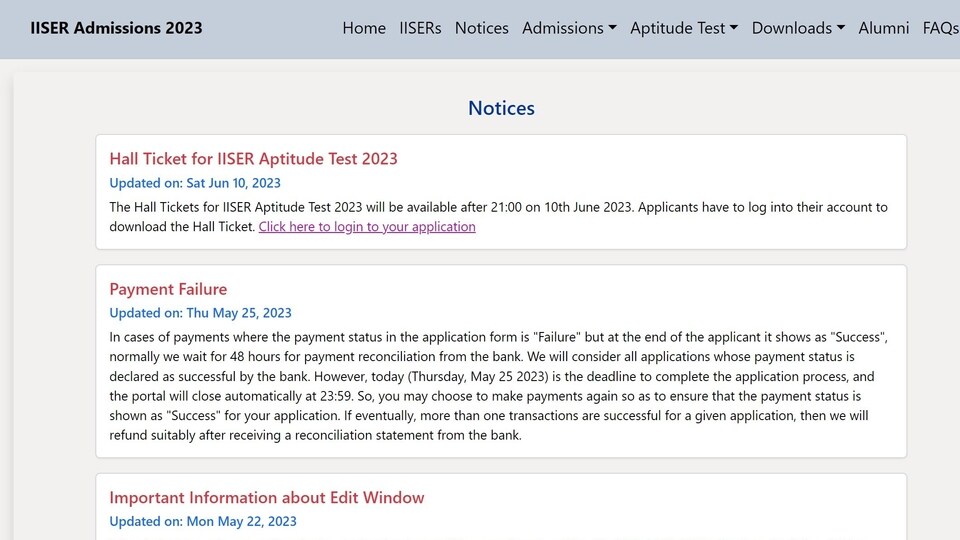This screenshot has width=960, height=540.
Task: Expand the Downloads dropdown menu
Action: pyautogui.click(x=798, y=28)
